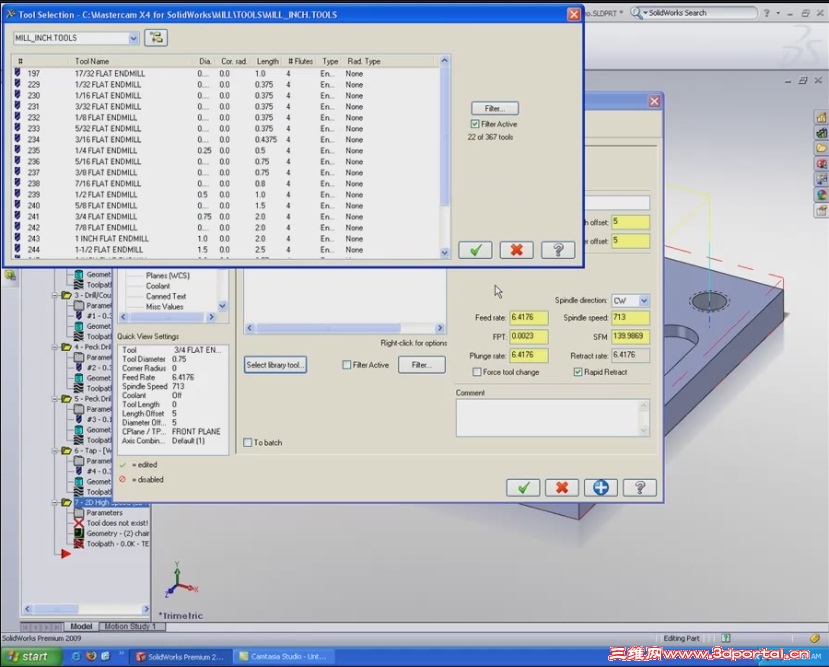The height and width of the screenshot is (667, 829).
Task: Select Canned Text in parameter tree
Action: [x=165, y=297]
